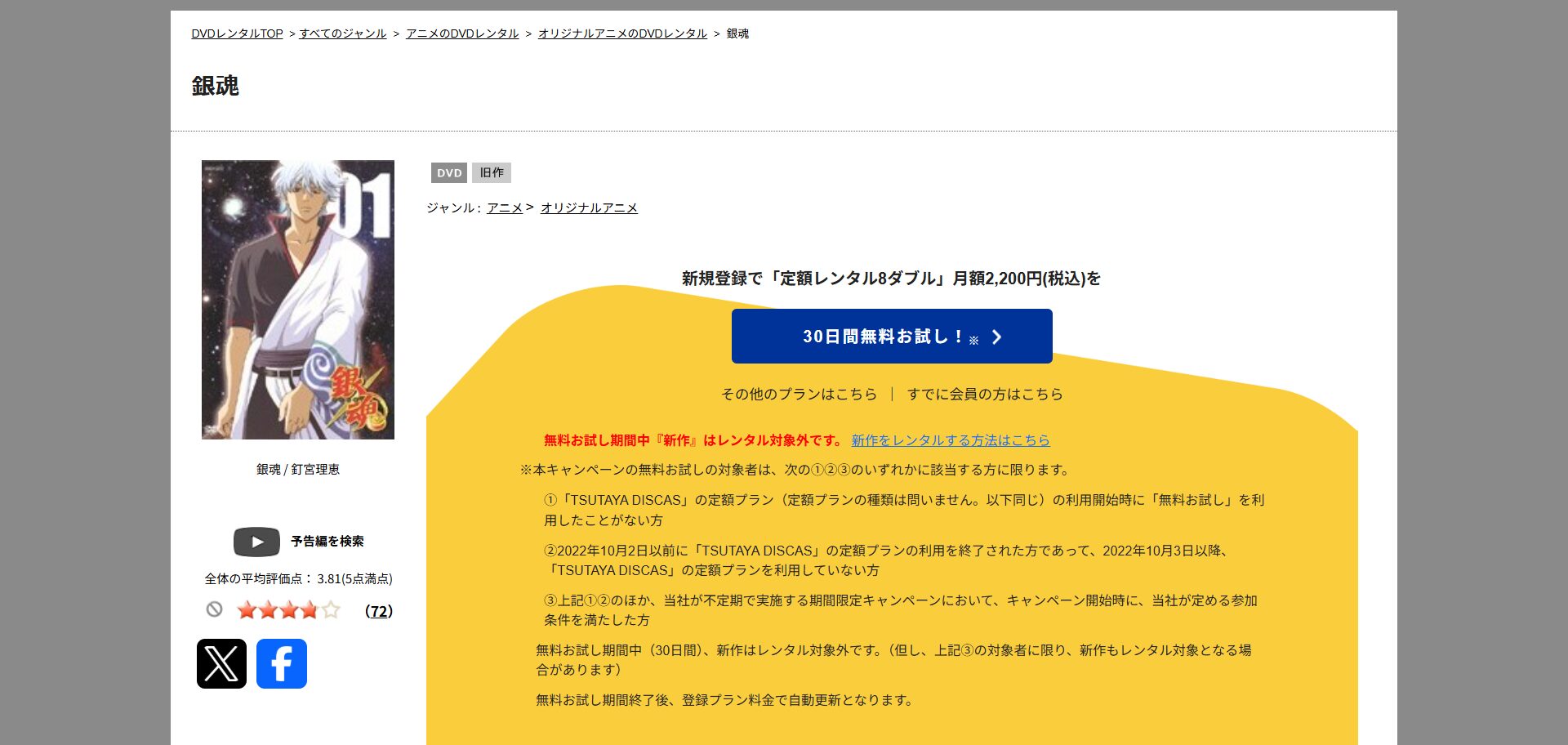The height and width of the screenshot is (745, 1568).
Task: Click the 旧作 badge next to DVD
Action: [x=491, y=172]
